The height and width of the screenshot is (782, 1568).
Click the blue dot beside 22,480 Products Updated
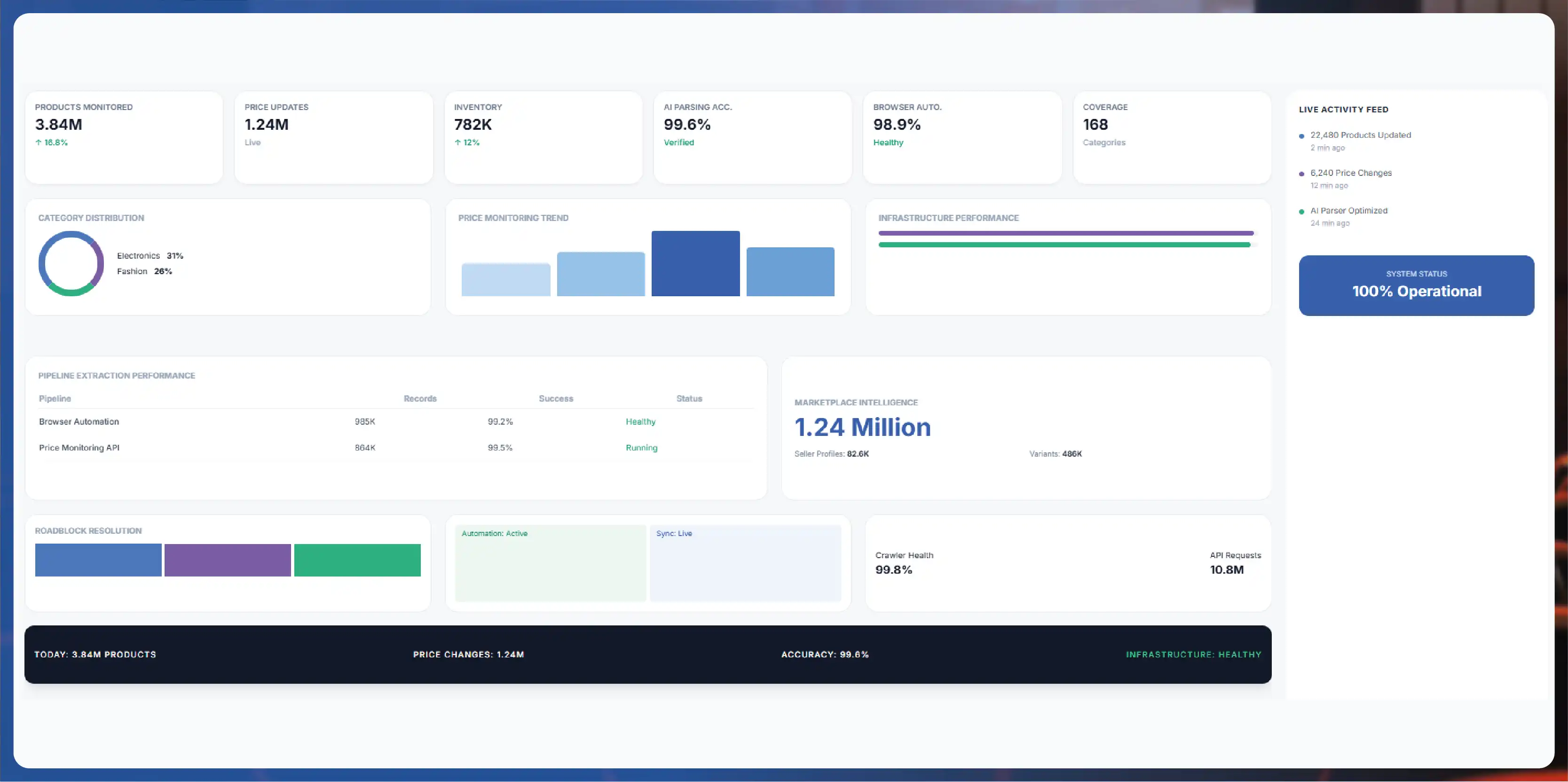click(x=1301, y=136)
